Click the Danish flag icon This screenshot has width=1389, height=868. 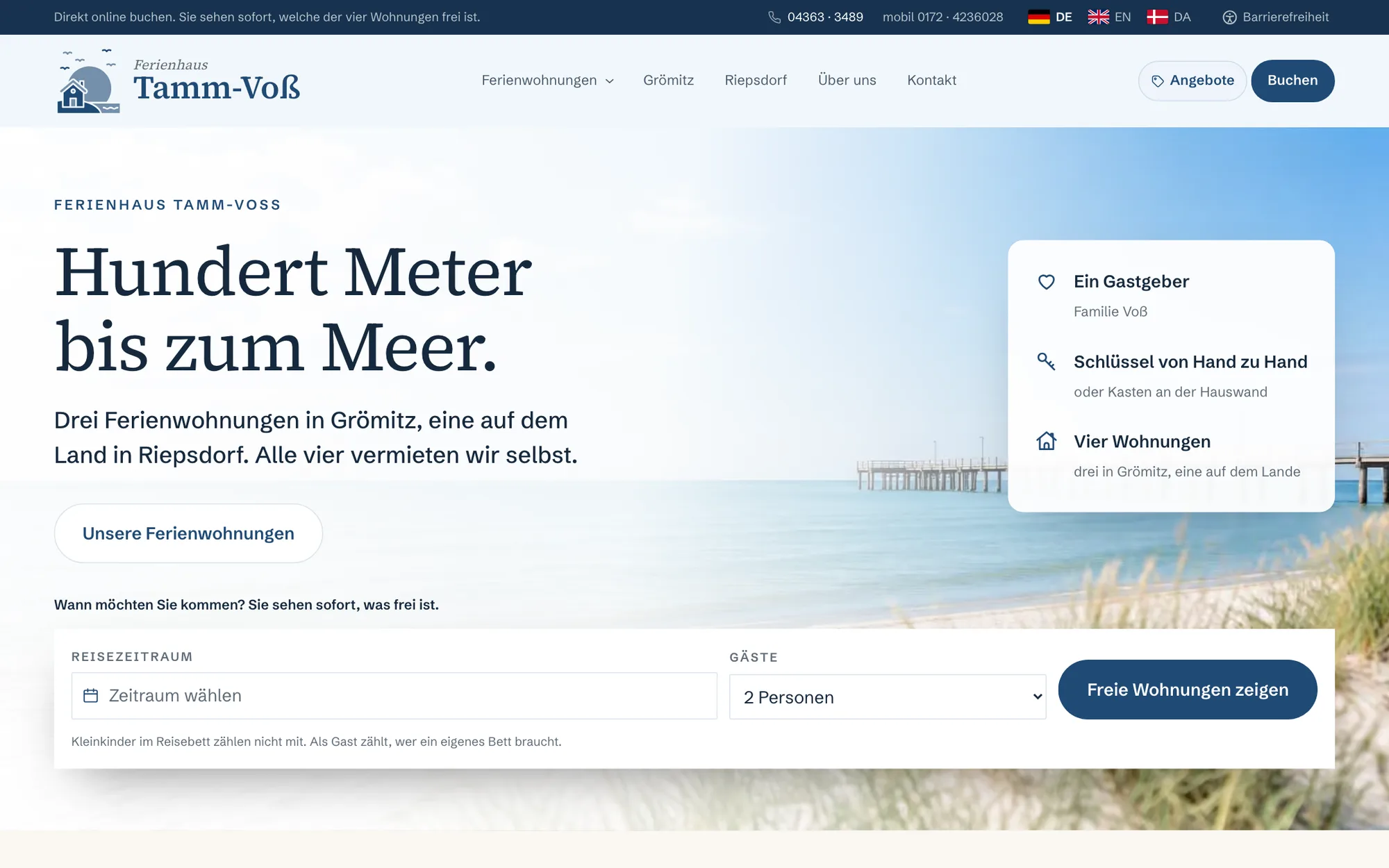coord(1157,17)
